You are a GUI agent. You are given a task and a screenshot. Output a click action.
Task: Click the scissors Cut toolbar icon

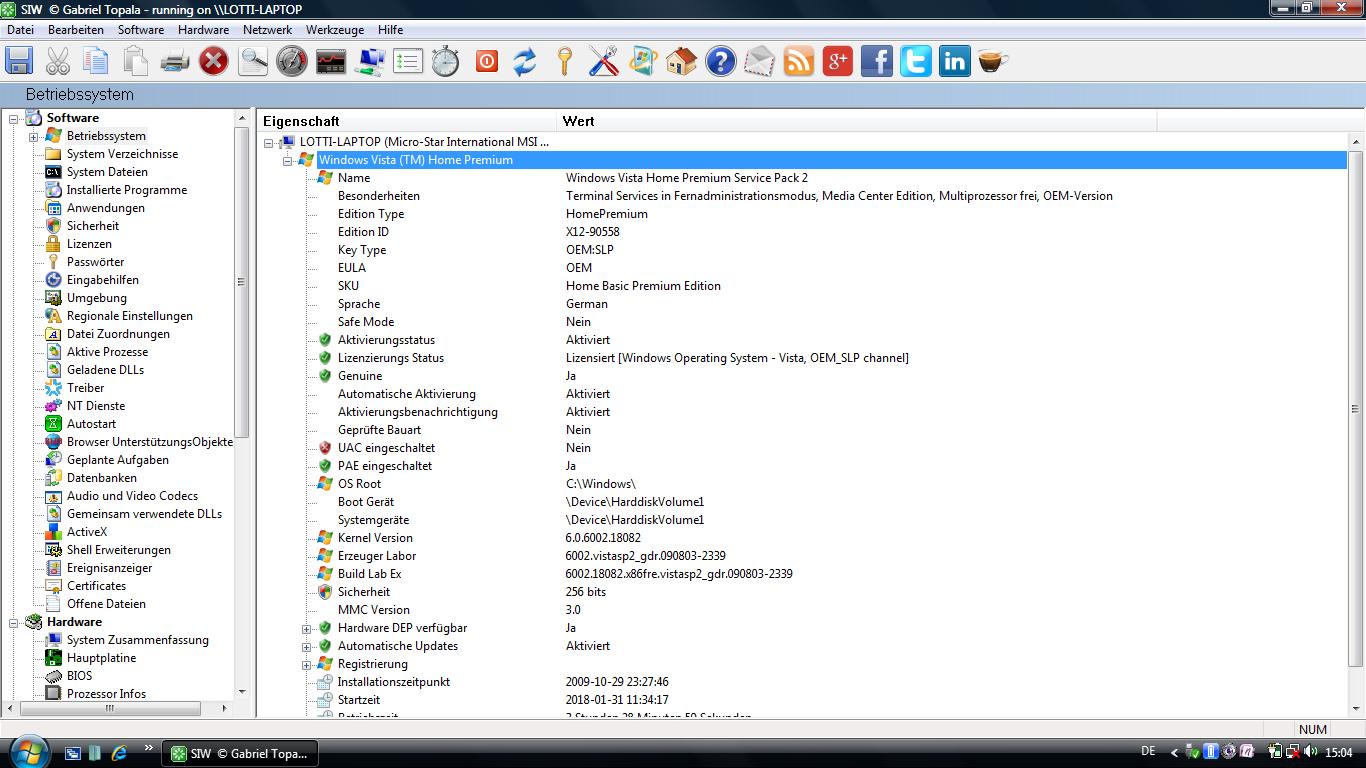[58, 61]
